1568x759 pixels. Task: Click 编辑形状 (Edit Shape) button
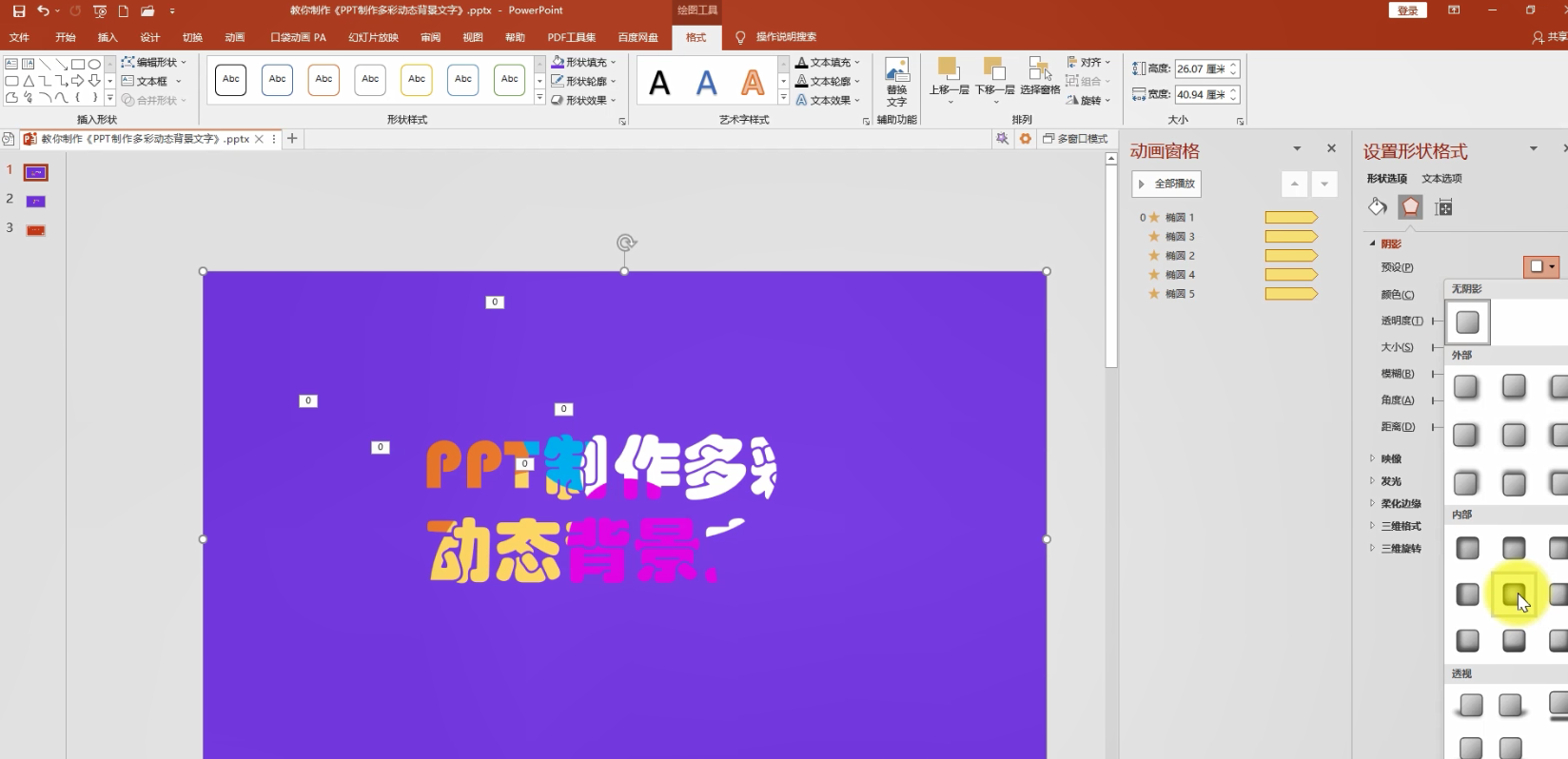[155, 62]
